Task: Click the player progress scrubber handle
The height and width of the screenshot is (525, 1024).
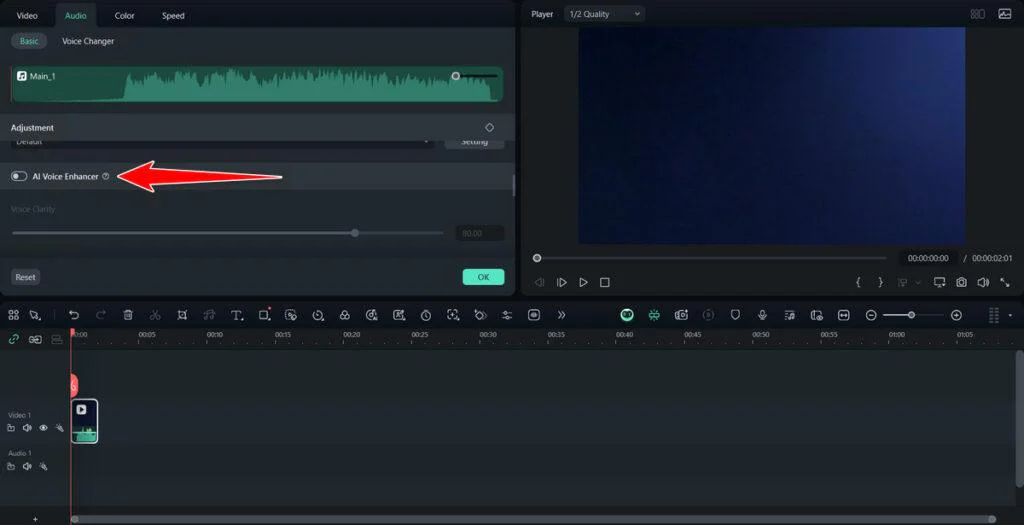Action: pos(537,258)
